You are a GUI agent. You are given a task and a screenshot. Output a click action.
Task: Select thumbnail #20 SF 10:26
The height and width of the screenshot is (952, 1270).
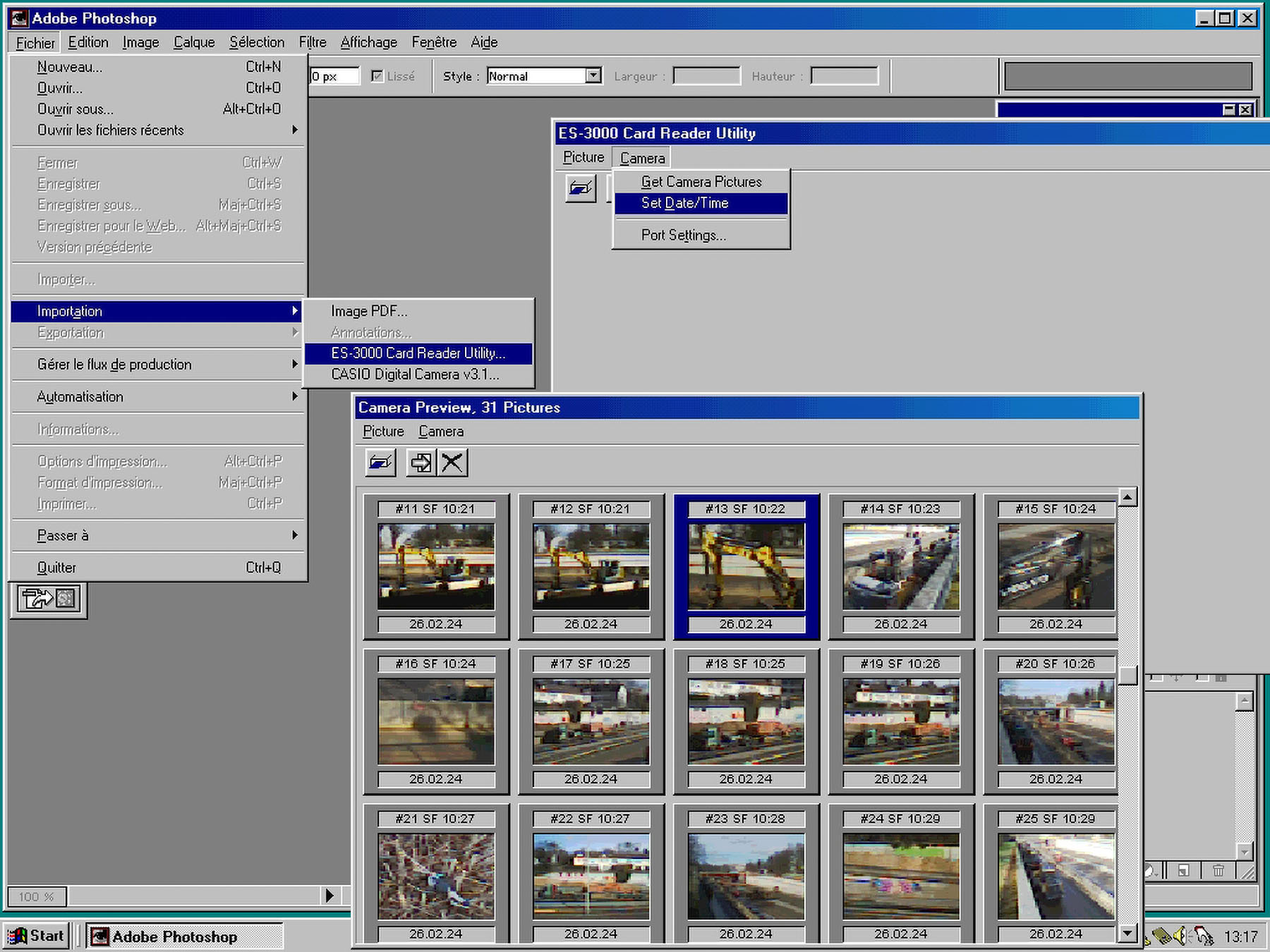coord(1051,721)
